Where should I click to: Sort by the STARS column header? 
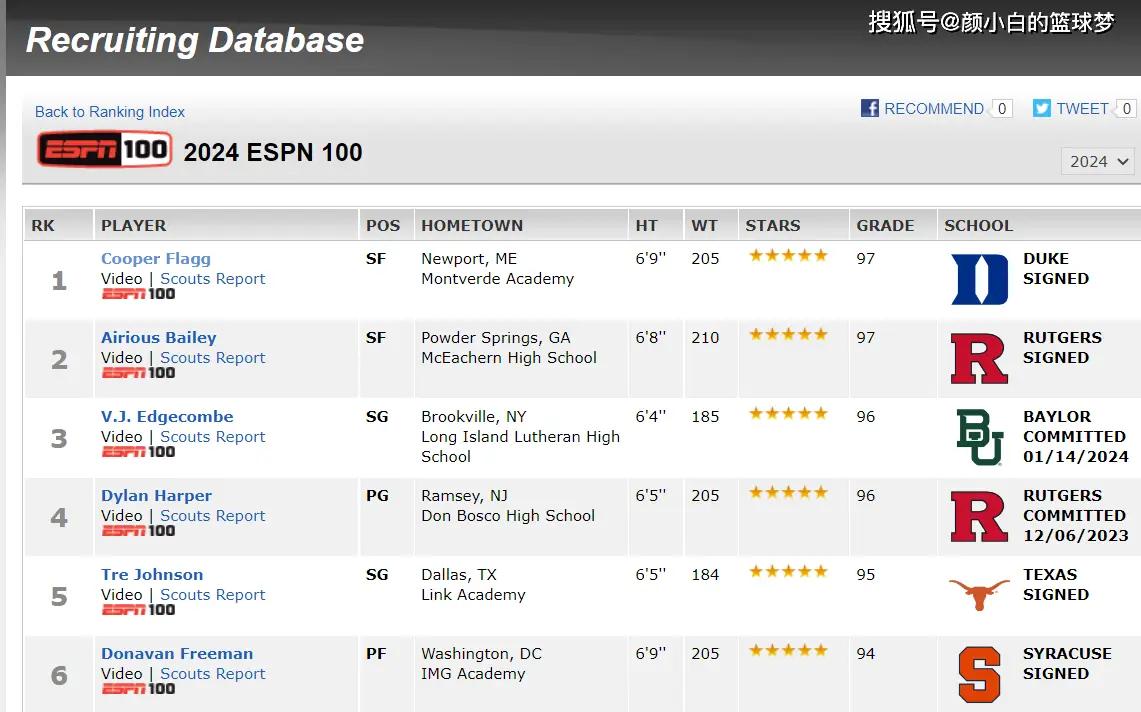coord(773,226)
